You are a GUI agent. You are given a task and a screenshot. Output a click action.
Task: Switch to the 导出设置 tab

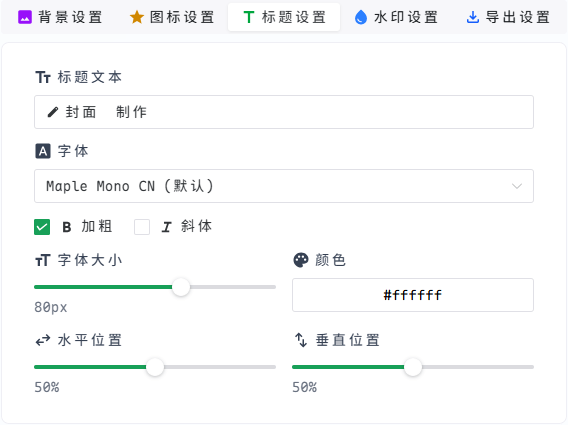pyautogui.click(x=508, y=17)
